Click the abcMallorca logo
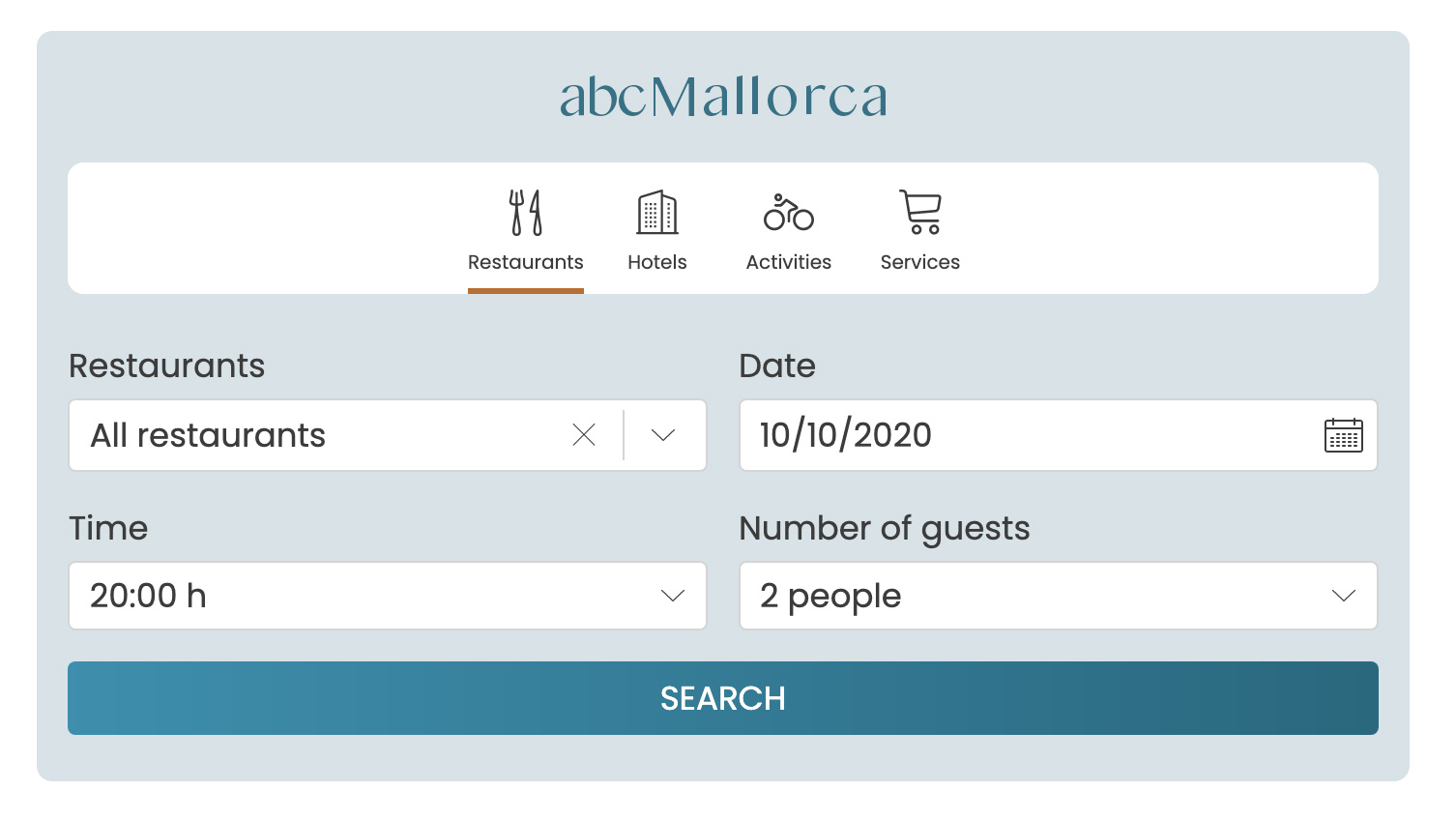This screenshot has width=1456, height=820. [x=723, y=97]
